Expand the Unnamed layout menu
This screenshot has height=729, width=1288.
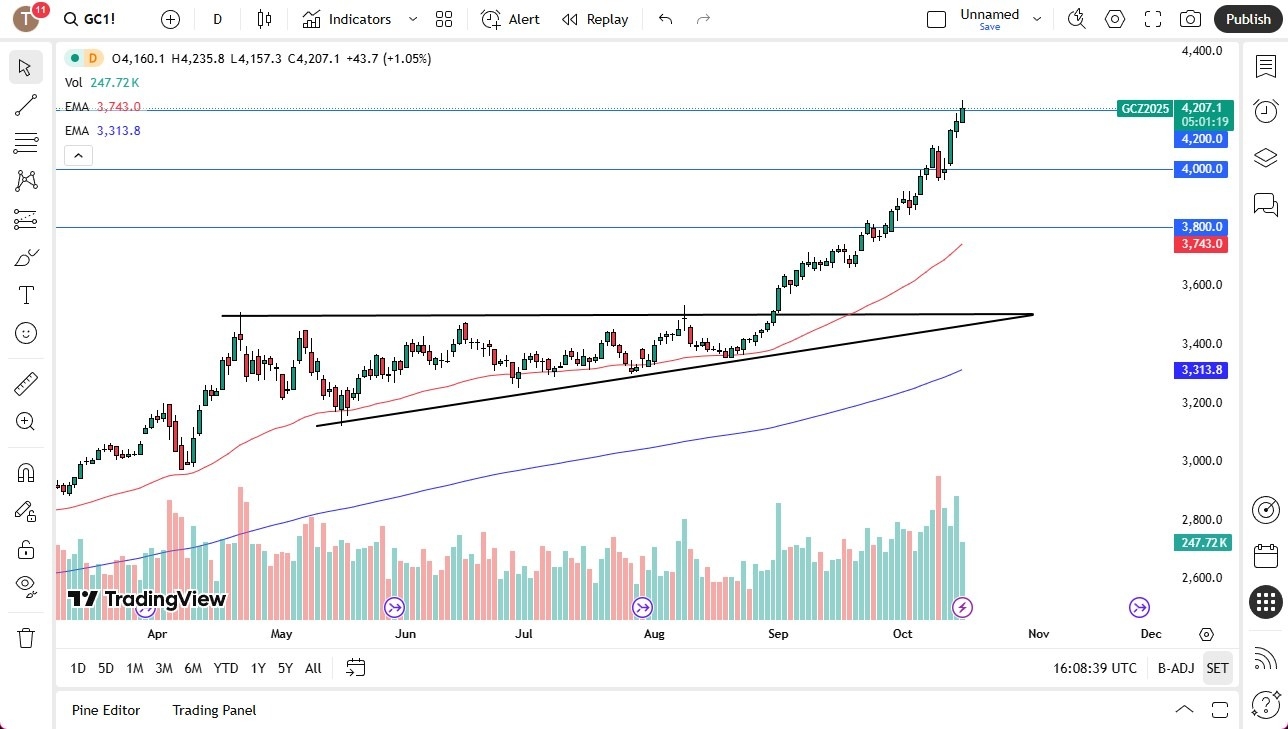pyautogui.click(x=1037, y=16)
